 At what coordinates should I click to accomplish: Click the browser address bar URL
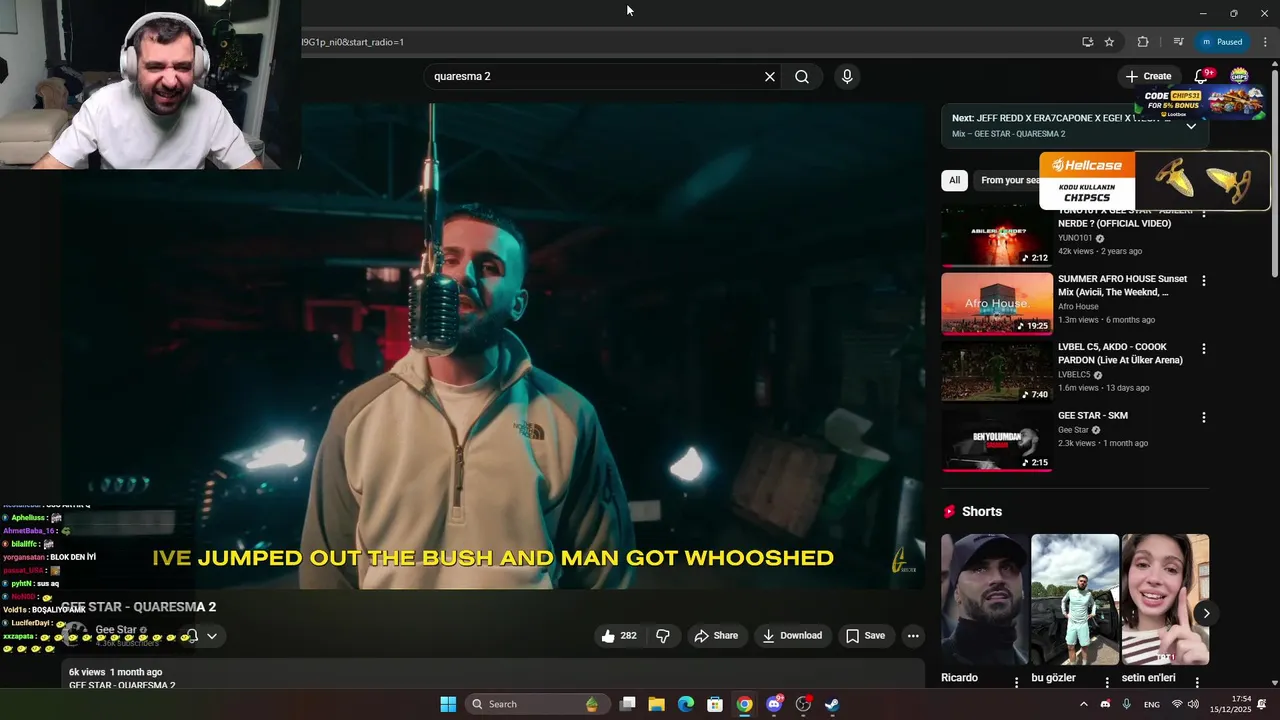pyautogui.click(x=352, y=42)
